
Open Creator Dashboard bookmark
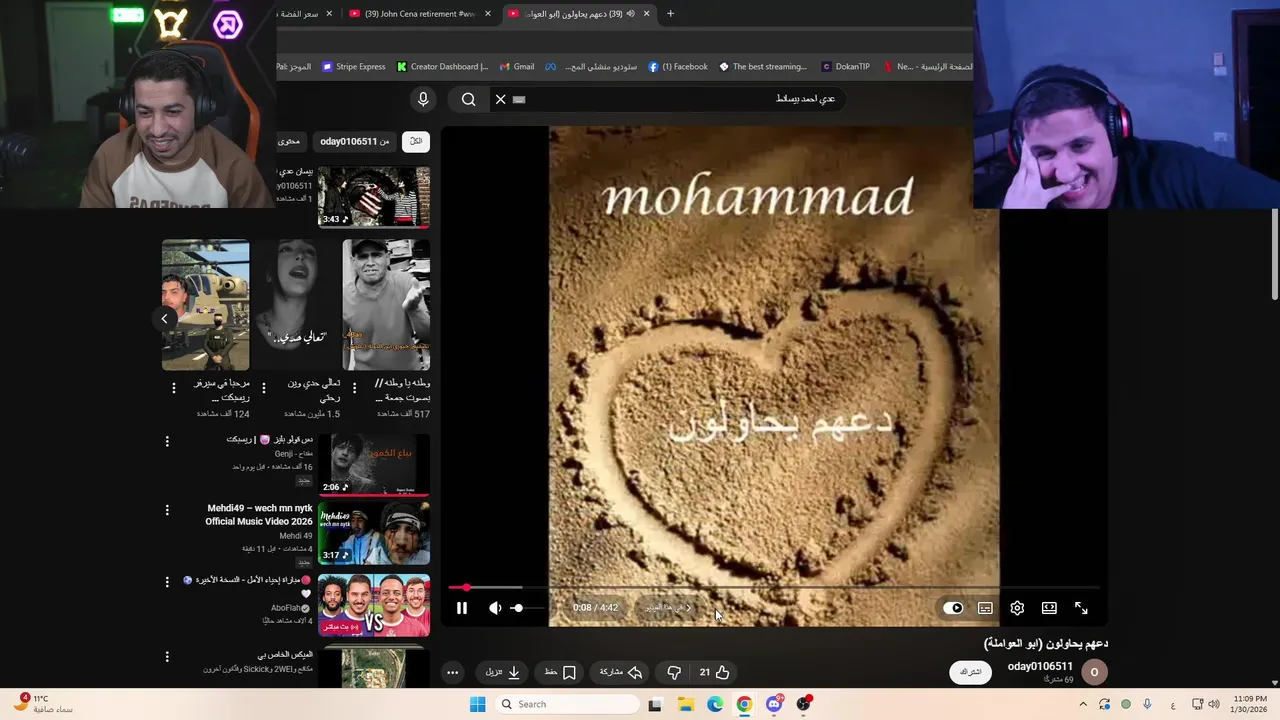pyautogui.click(x=442, y=67)
